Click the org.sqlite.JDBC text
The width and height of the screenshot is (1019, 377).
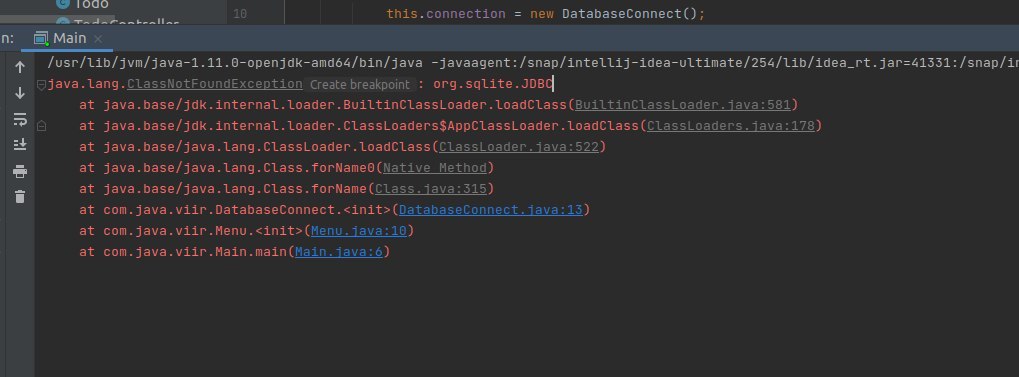pyautogui.click(x=493, y=84)
